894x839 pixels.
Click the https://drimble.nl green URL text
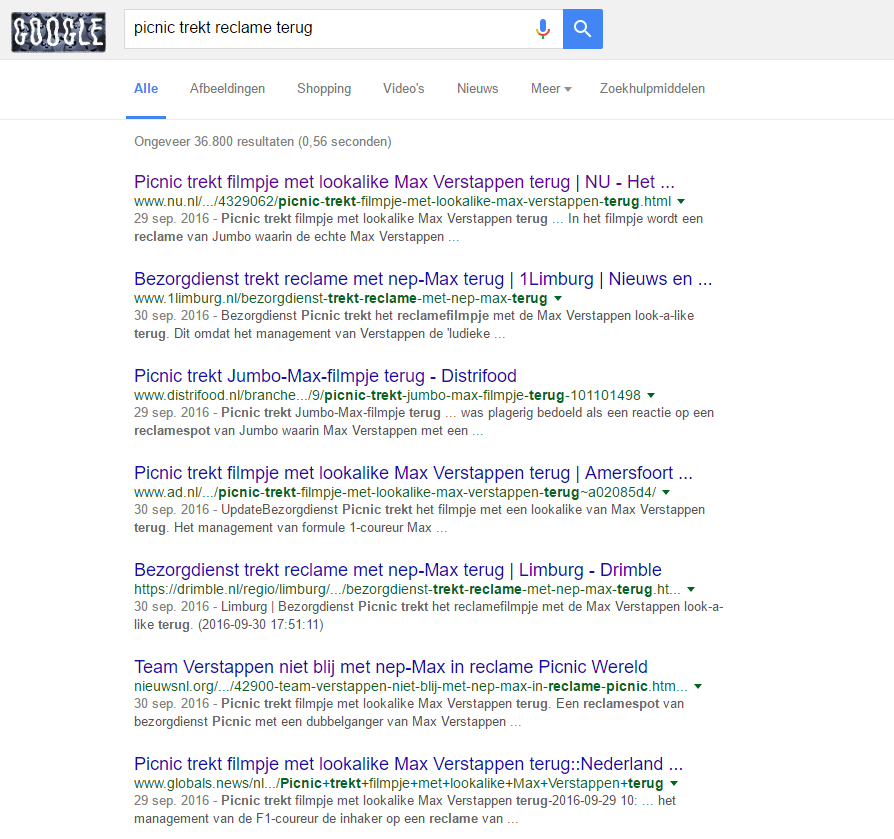407,589
